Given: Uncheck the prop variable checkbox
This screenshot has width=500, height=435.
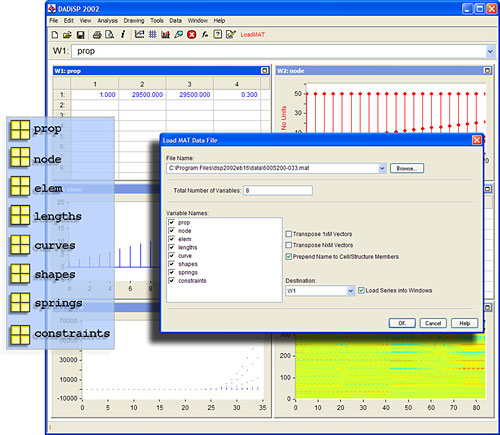Looking at the screenshot, I should click(172, 222).
